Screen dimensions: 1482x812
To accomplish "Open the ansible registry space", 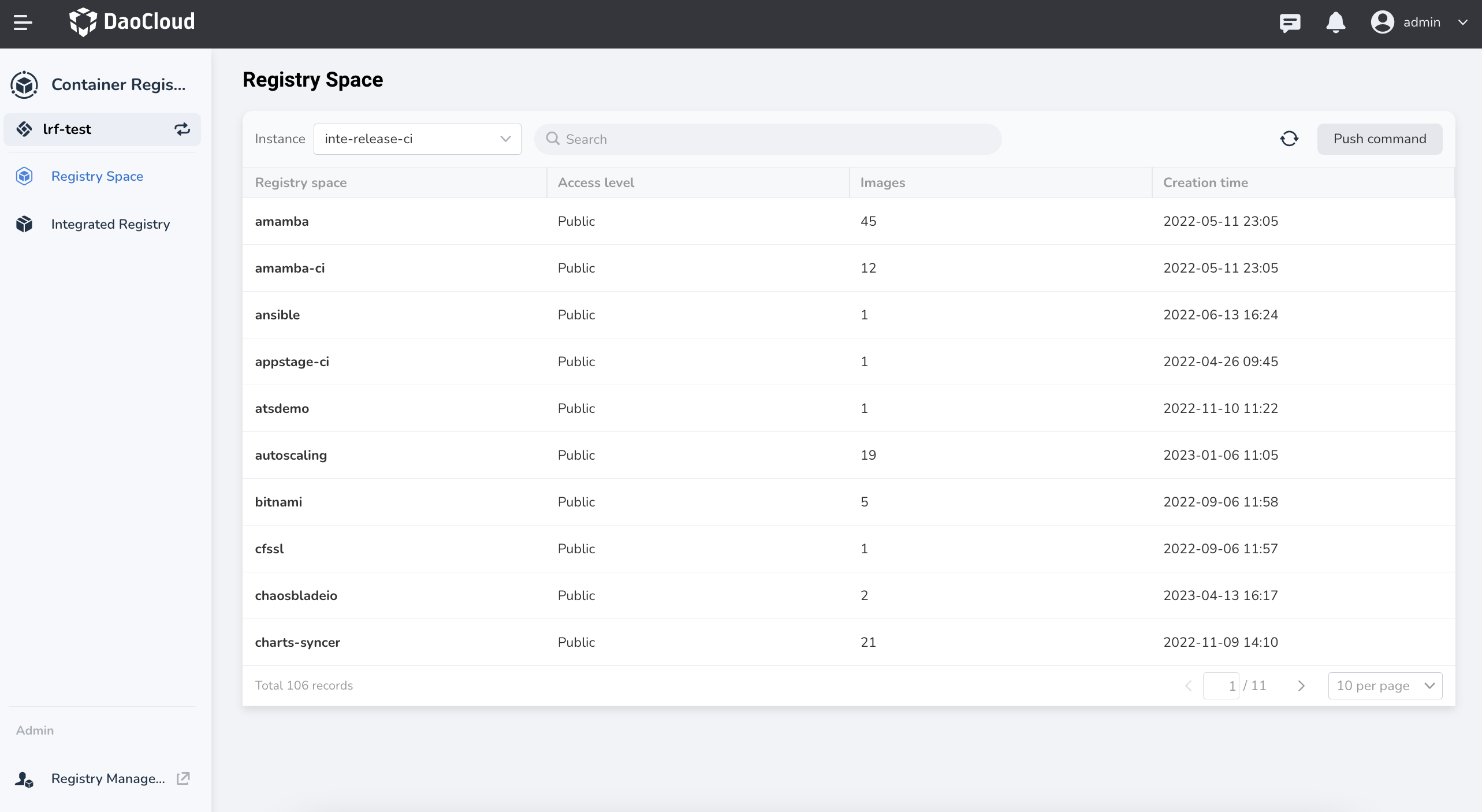I will pyautogui.click(x=277, y=315).
